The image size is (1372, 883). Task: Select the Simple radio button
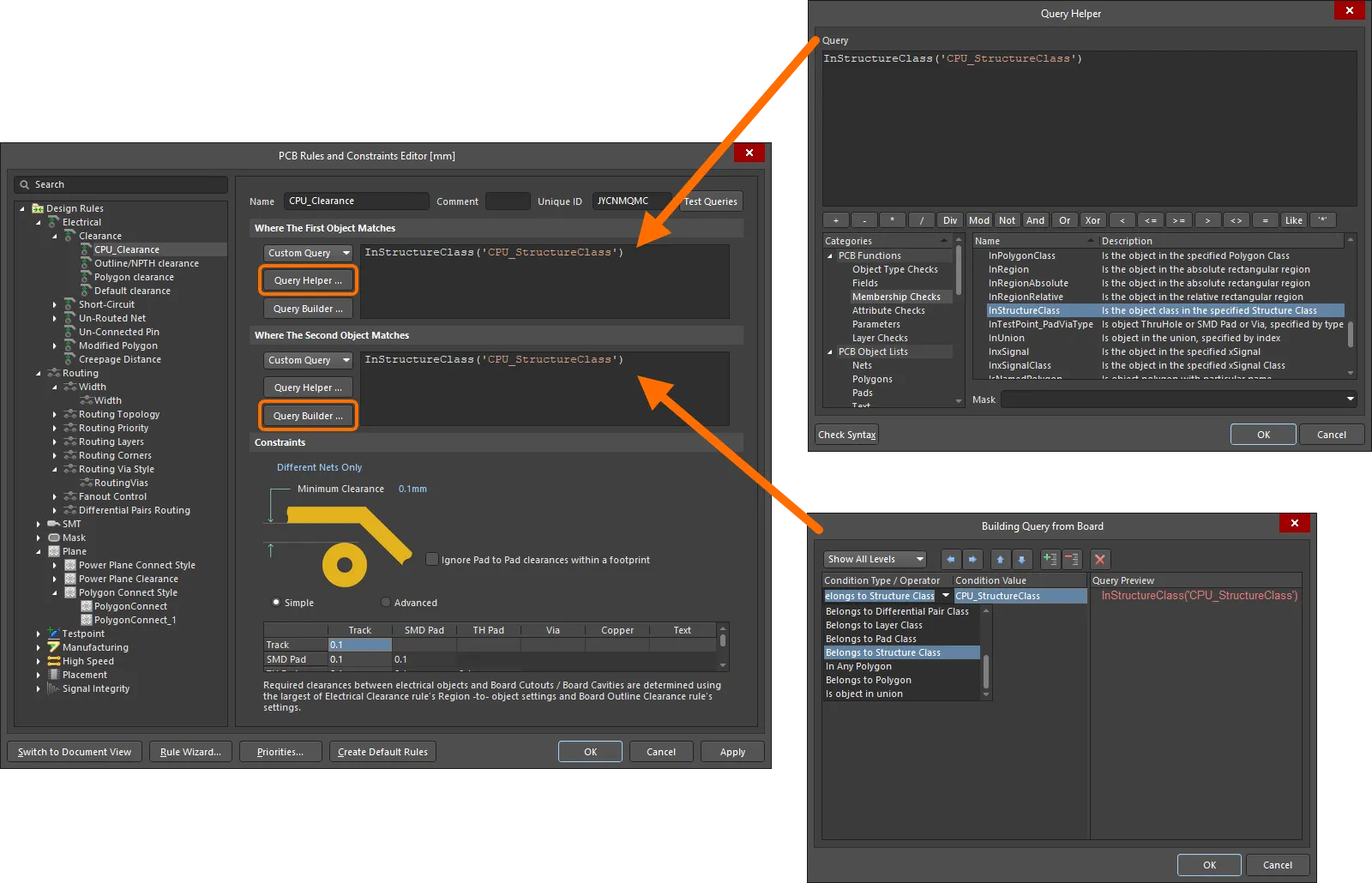[x=276, y=602]
